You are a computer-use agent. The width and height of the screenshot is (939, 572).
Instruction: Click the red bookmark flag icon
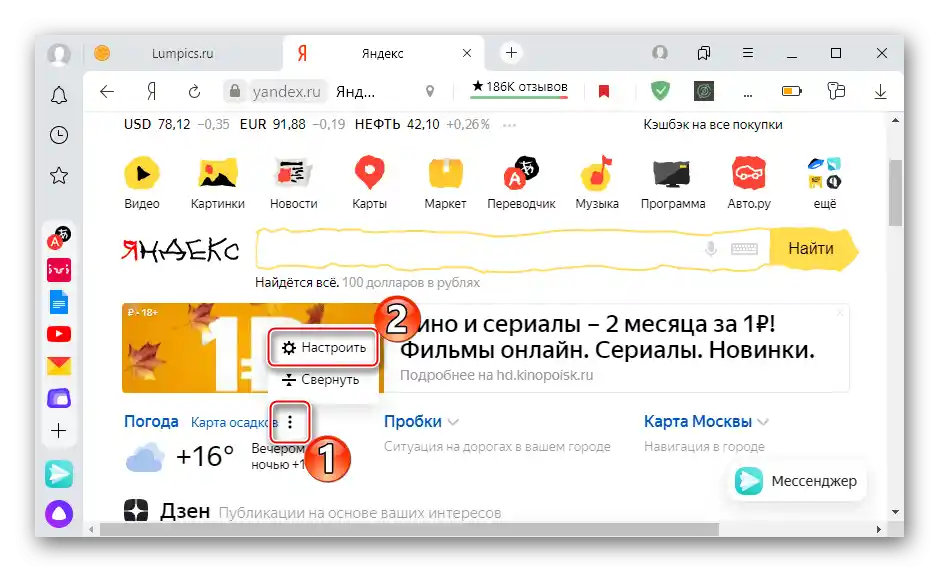[604, 91]
